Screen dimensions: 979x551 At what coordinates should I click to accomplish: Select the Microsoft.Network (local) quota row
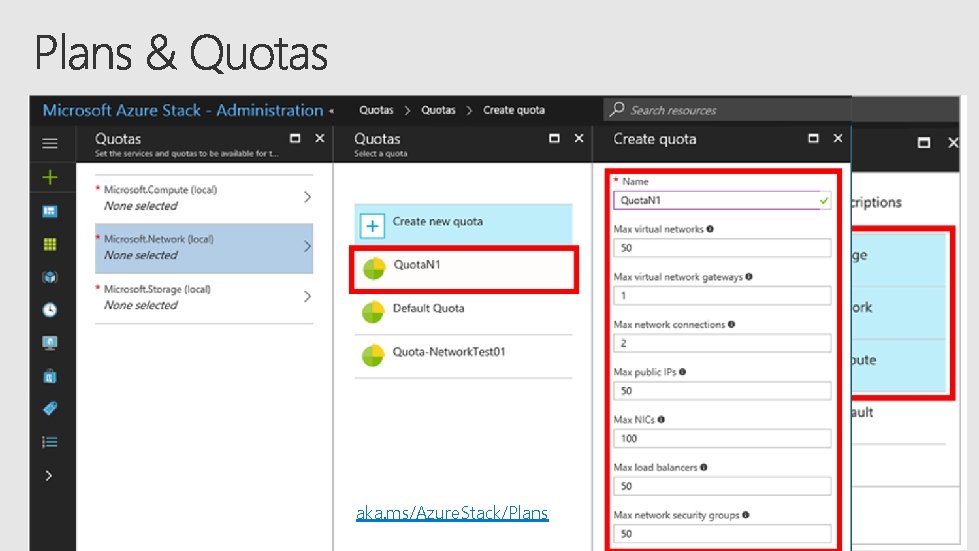click(204, 248)
